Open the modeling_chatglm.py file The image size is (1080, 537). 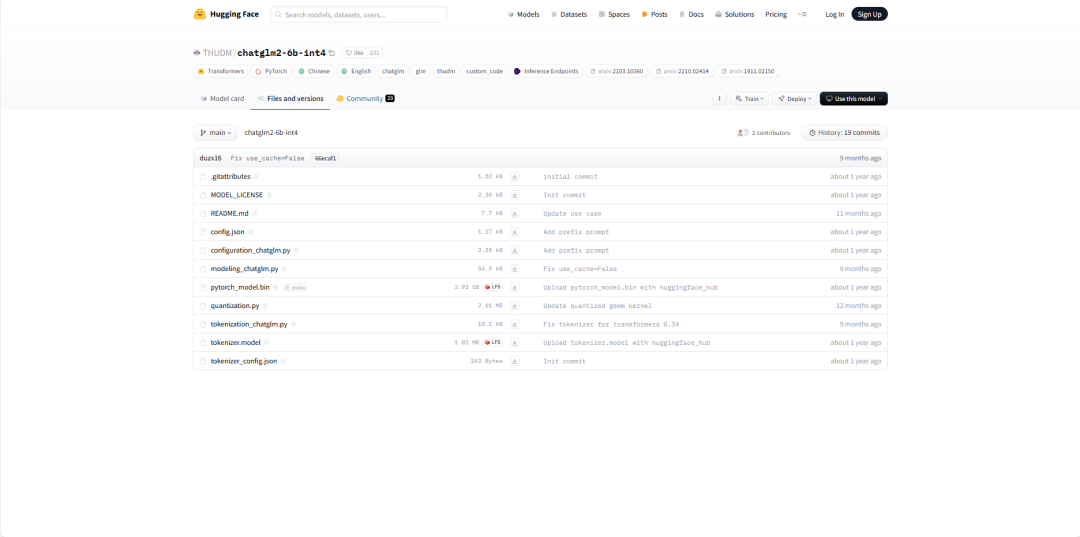[x=245, y=269]
